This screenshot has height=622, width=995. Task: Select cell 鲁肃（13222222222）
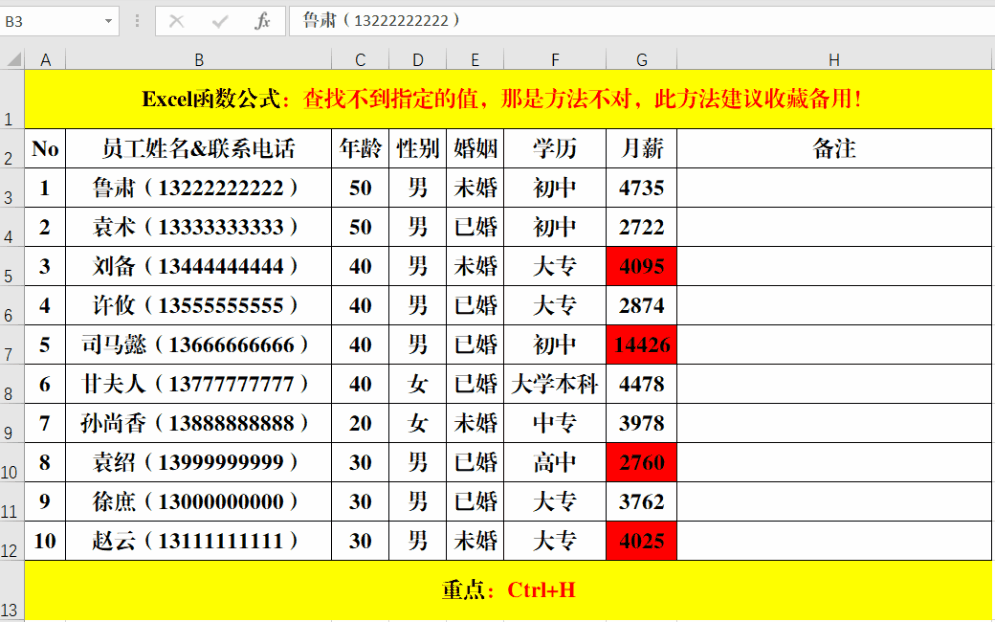click(199, 188)
